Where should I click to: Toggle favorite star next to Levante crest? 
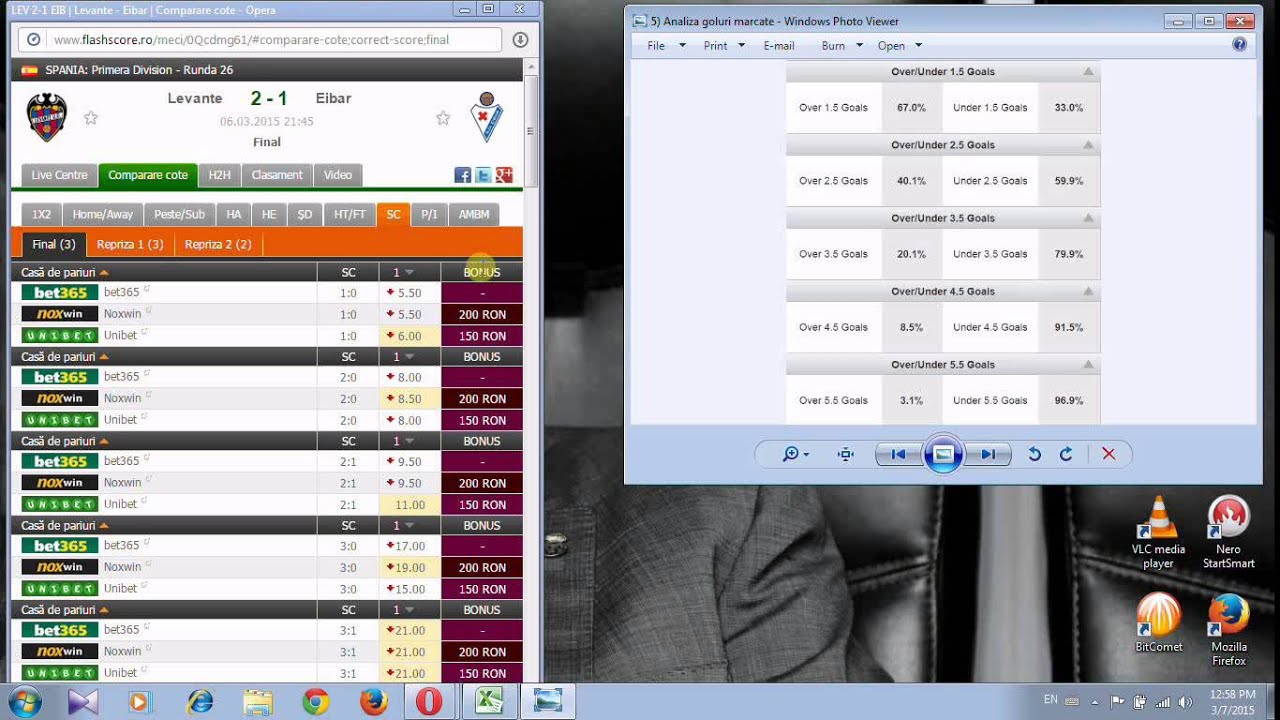coord(91,118)
